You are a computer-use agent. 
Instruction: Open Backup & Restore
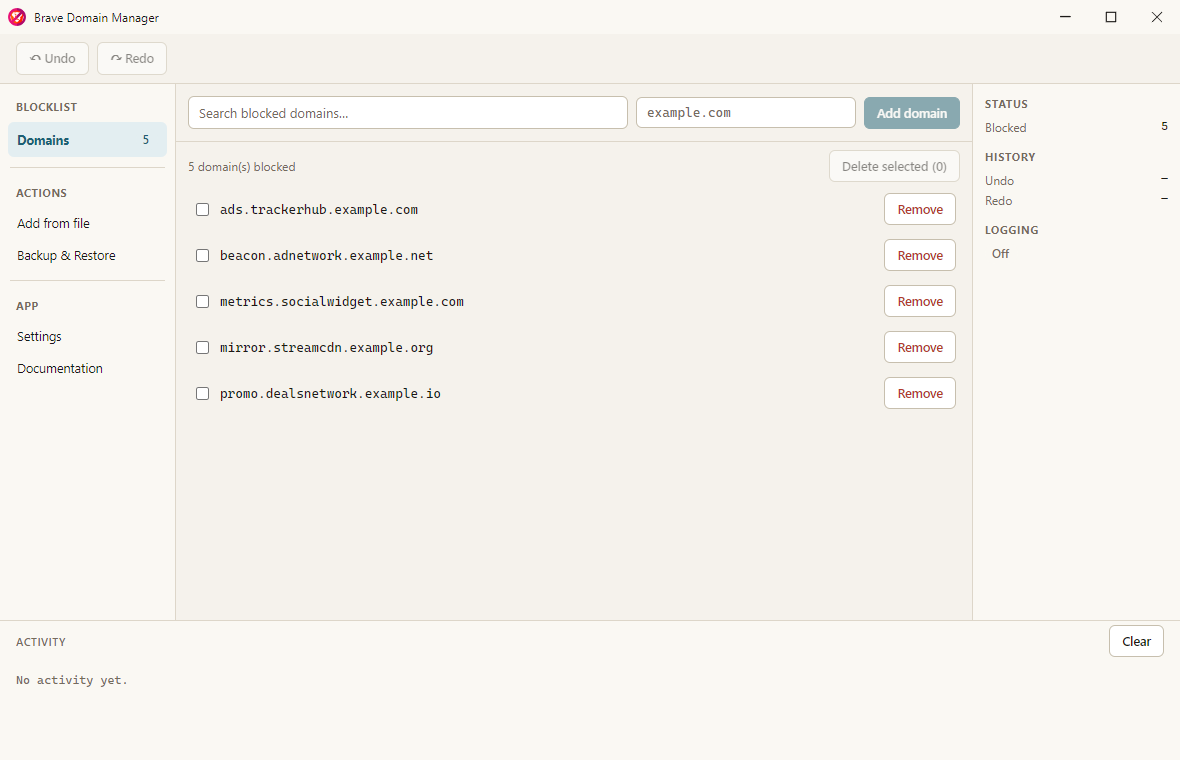66,256
